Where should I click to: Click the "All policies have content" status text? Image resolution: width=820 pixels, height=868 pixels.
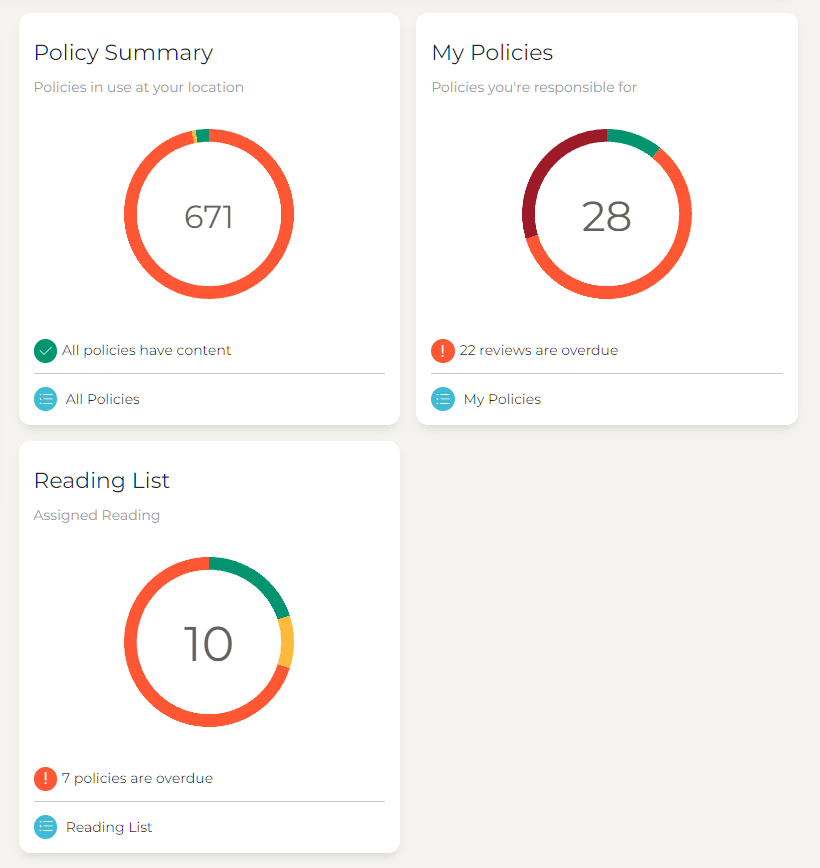[146, 351]
